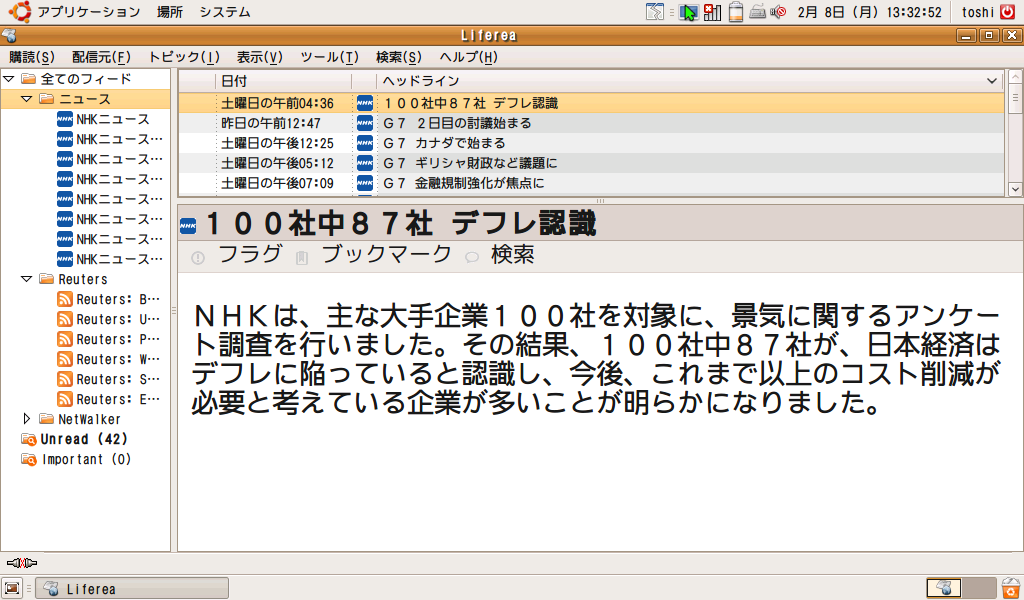The height and width of the screenshot is (600, 1024).
Task: Select headline 'G7 ギリシャ財政など議題に'
Action: pyautogui.click(x=470, y=163)
